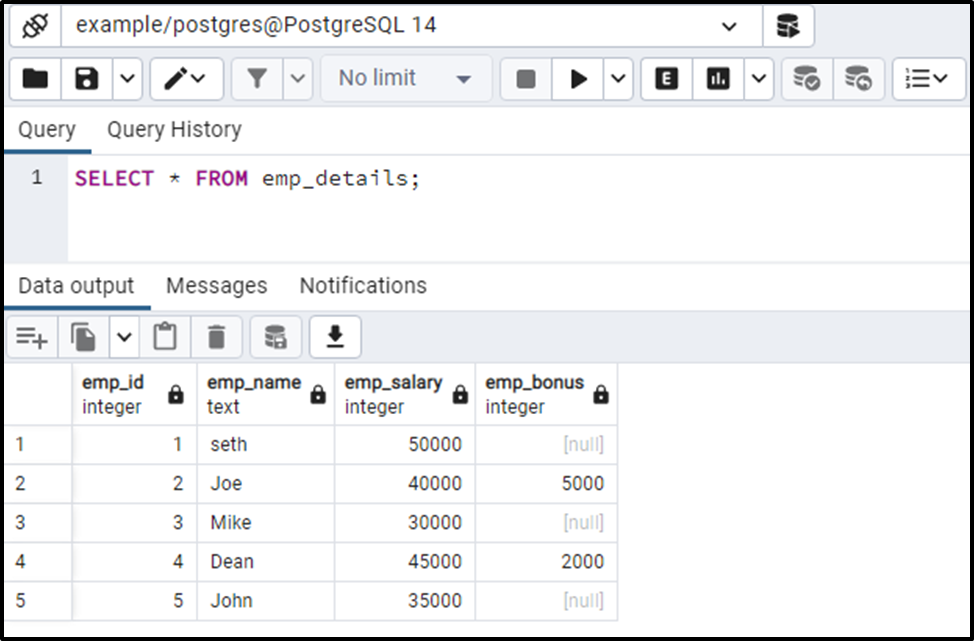Open the Messages tab
This screenshot has height=641, width=974.
(x=216, y=285)
